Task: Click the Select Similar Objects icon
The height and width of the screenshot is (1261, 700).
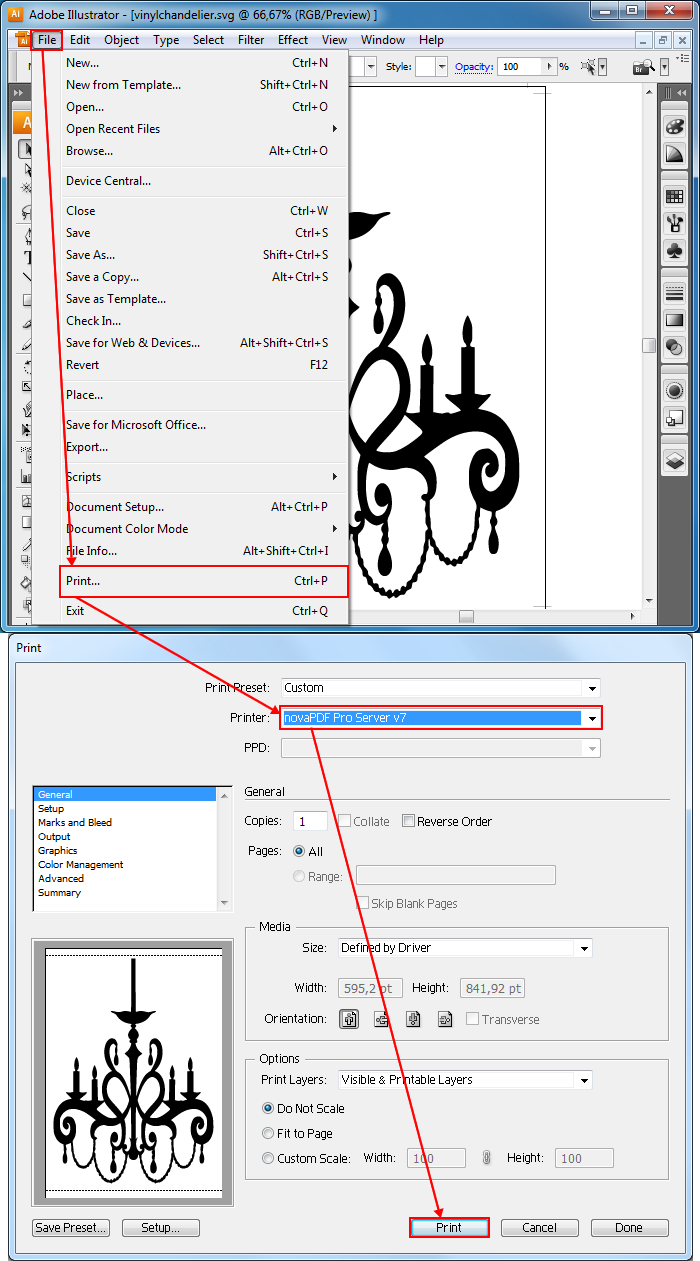Action: (589, 66)
